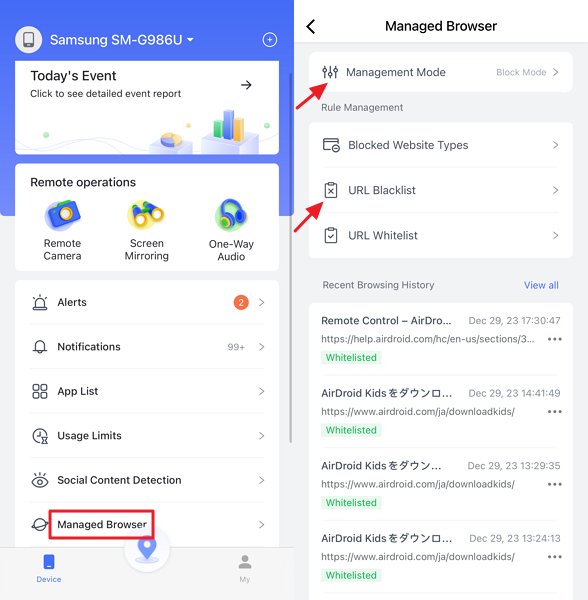Open Social Content Detection eye item
588x600 pixels.
[147, 480]
